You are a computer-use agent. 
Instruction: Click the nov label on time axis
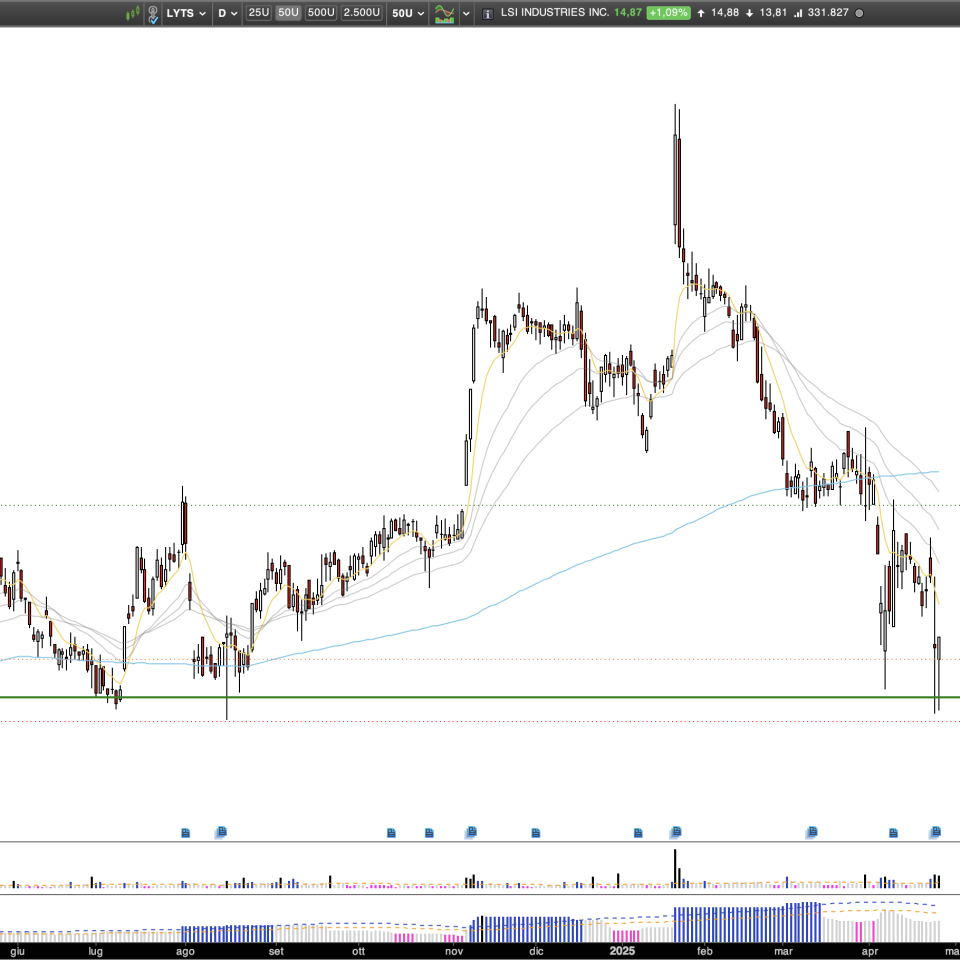click(x=454, y=951)
